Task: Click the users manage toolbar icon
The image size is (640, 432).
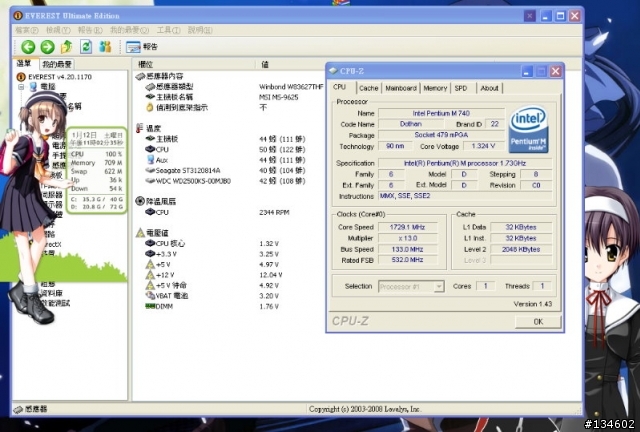Action: (x=105, y=47)
